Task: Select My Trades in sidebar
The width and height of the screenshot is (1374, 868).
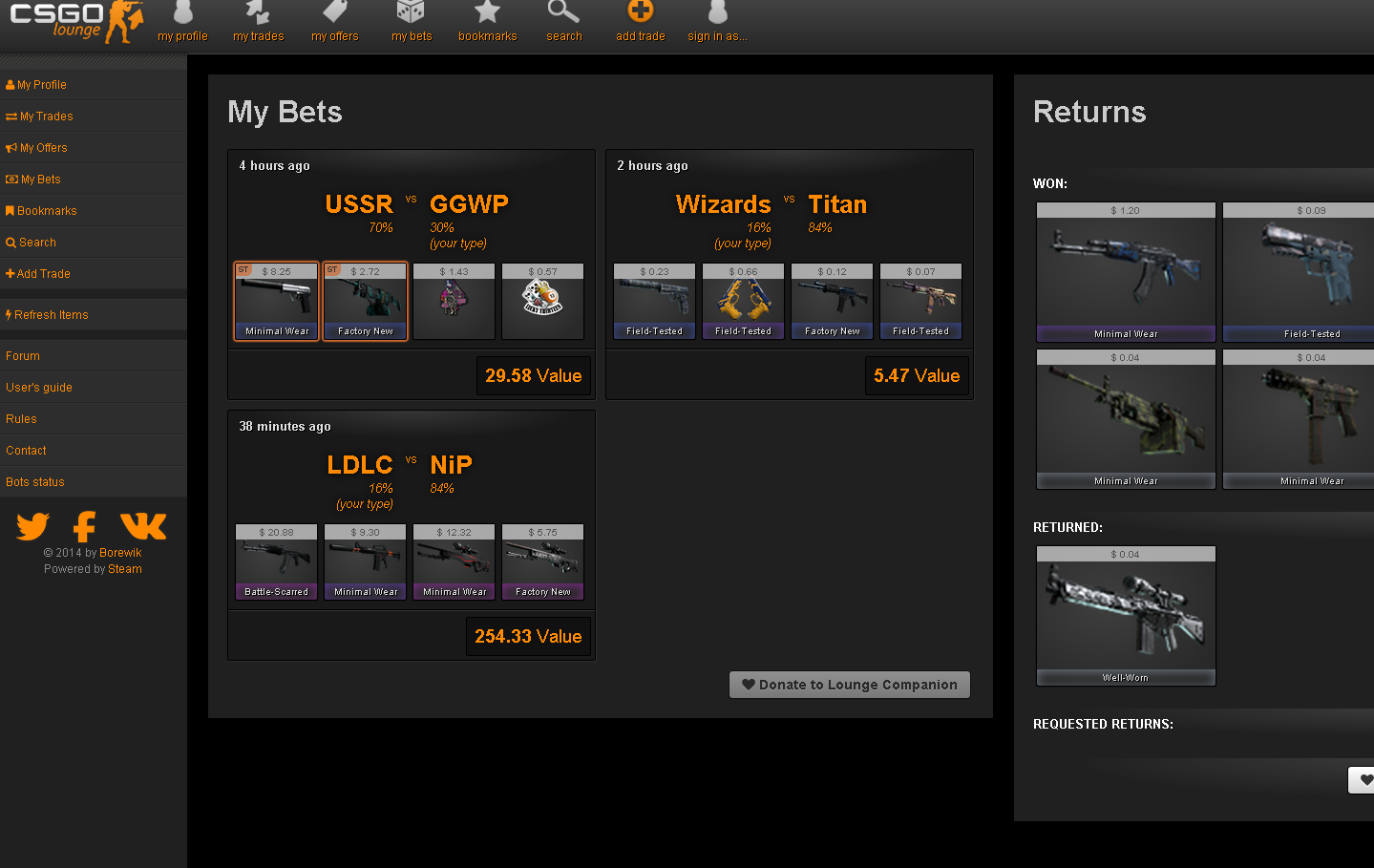Action: tap(94, 116)
